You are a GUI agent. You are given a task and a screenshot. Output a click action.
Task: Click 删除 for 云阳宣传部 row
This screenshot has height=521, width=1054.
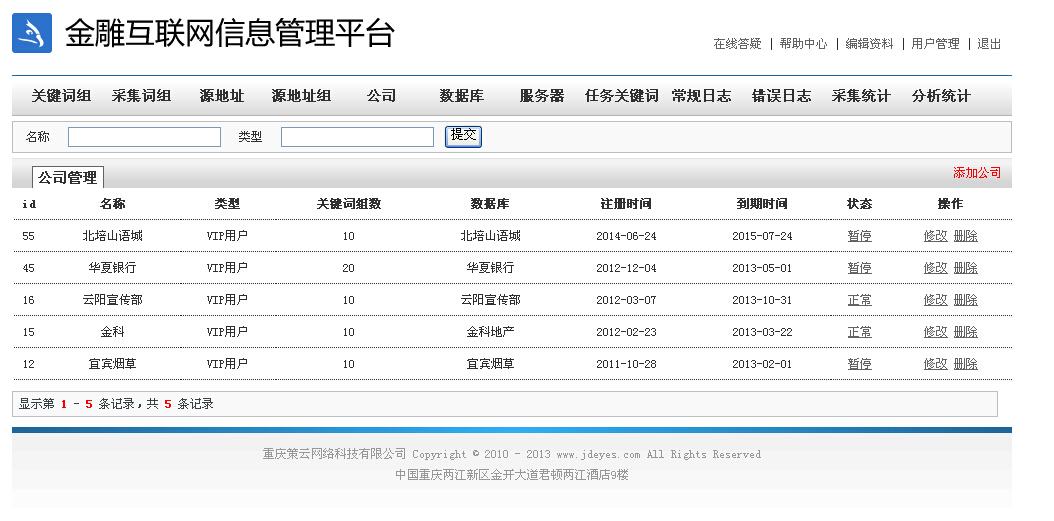pos(966,300)
